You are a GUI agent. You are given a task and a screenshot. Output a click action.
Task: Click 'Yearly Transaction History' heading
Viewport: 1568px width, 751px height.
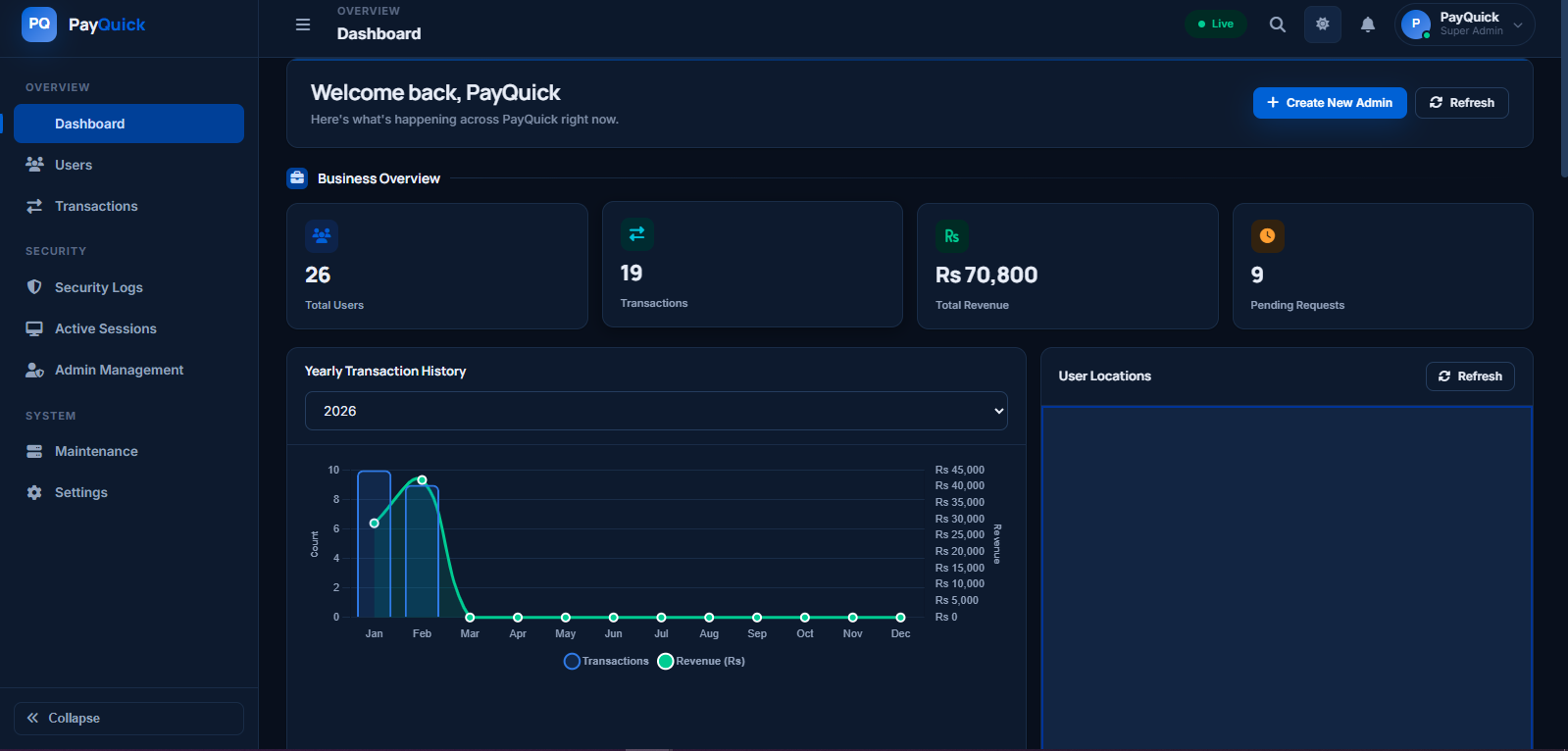click(x=385, y=371)
